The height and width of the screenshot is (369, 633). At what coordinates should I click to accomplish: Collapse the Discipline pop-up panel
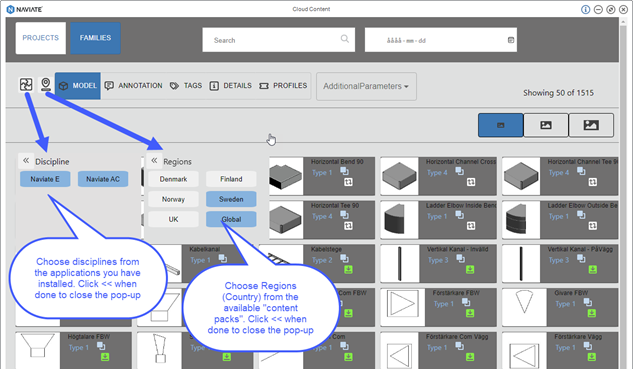pos(26,161)
